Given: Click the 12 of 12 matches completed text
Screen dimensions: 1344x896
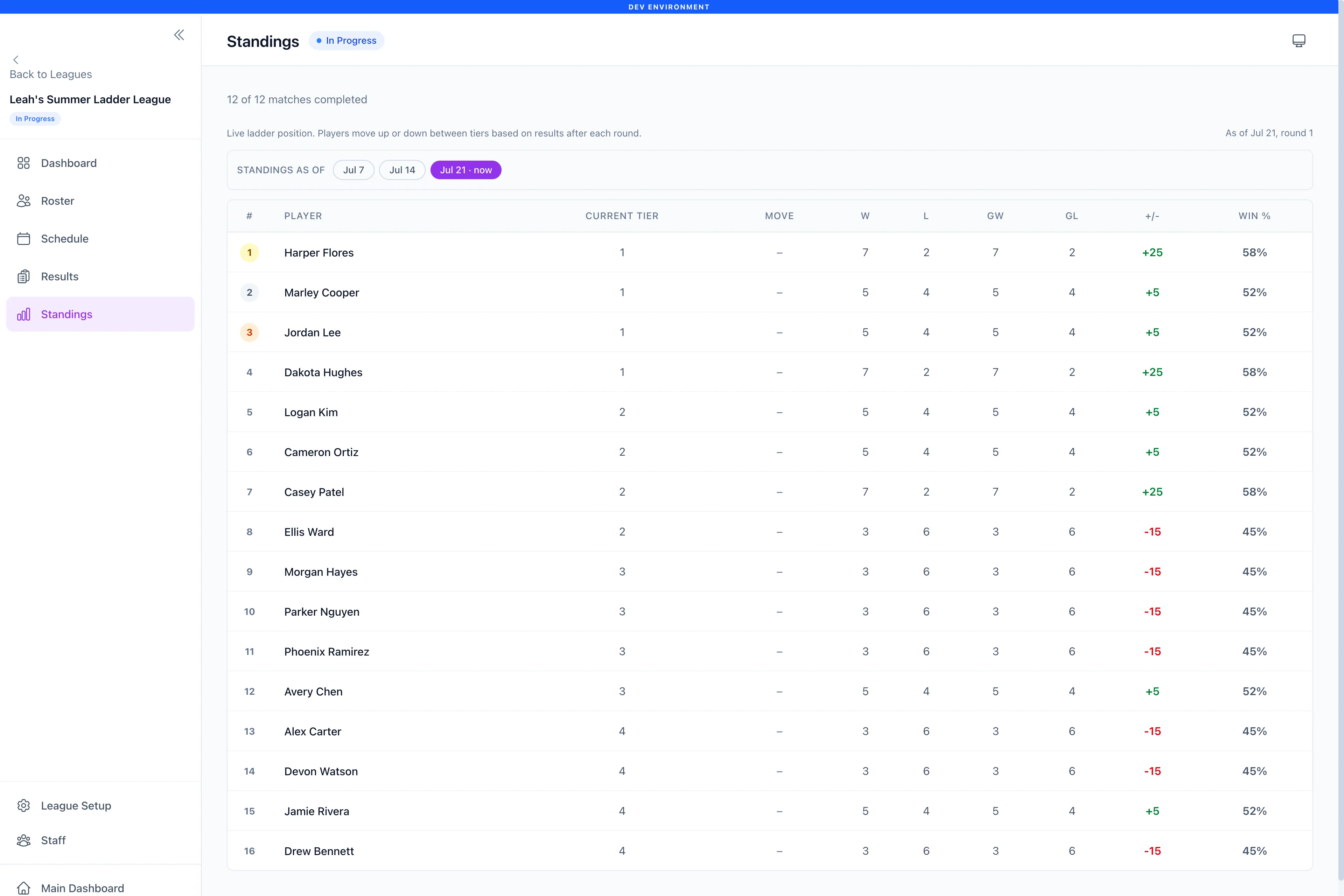Looking at the screenshot, I should click(x=297, y=99).
